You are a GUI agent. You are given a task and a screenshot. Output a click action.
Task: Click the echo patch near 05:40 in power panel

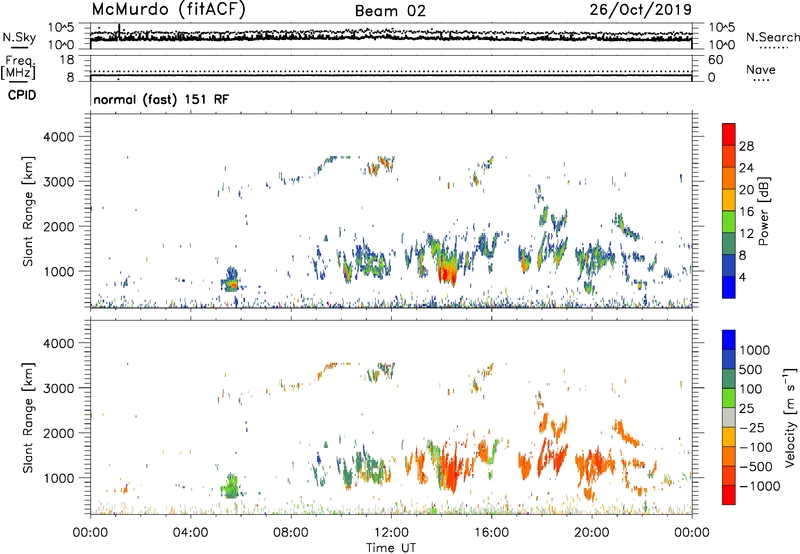point(231,280)
